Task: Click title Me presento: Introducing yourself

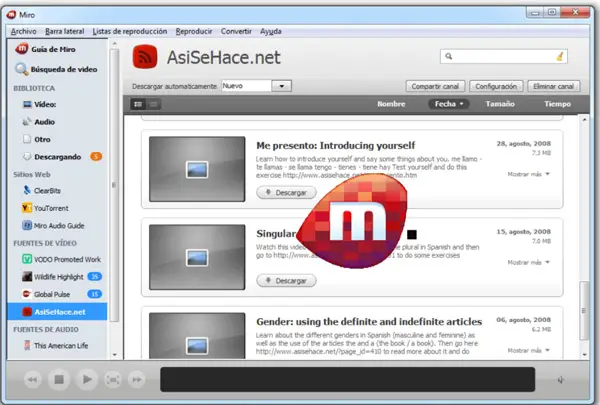Action: pyautogui.click(x=336, y=145)
